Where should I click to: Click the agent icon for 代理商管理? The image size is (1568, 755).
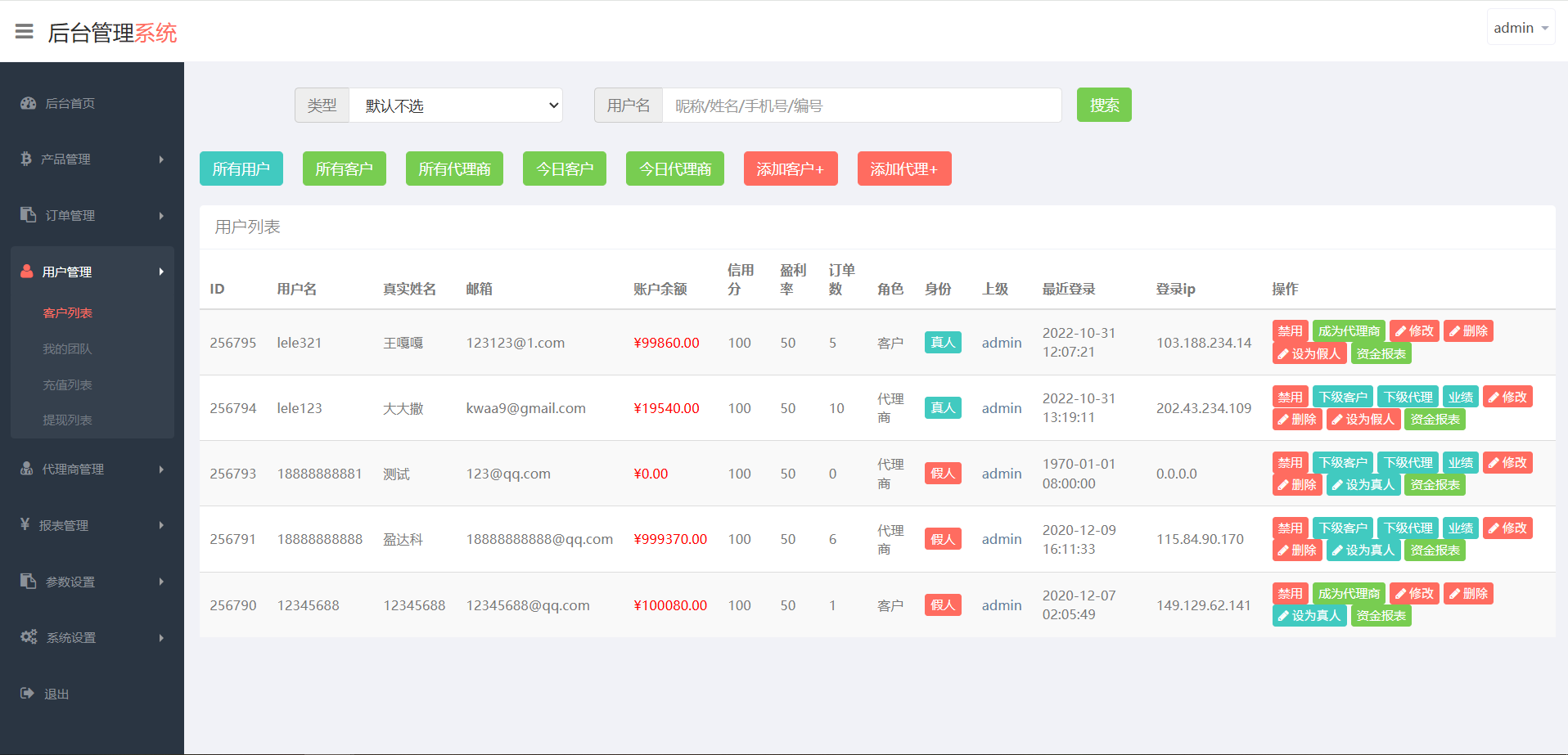pyautogui.click(x=27, y=469)
